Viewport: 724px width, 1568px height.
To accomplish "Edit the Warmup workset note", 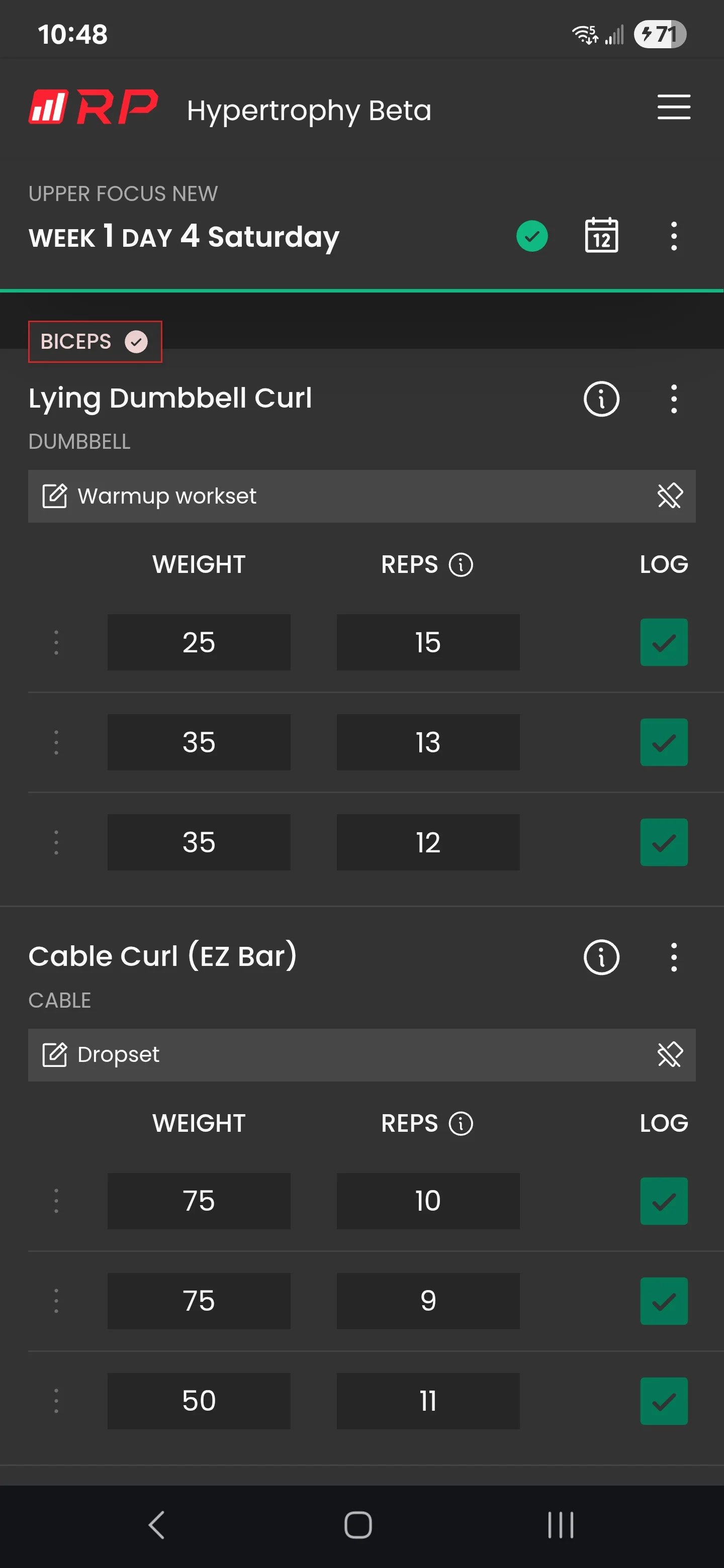I will pyautogui.click(x=55, y=496).
